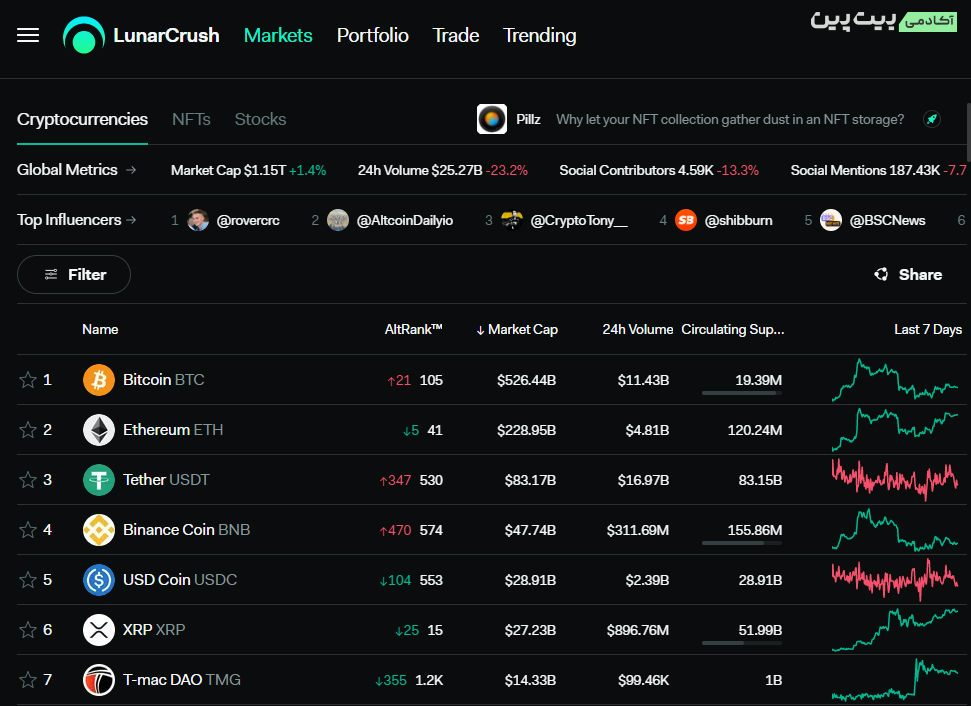This screenshot has width=971, height=706.
Task: Click the 24h Volume $25.27B metric
Action: (x=442, y=170)
